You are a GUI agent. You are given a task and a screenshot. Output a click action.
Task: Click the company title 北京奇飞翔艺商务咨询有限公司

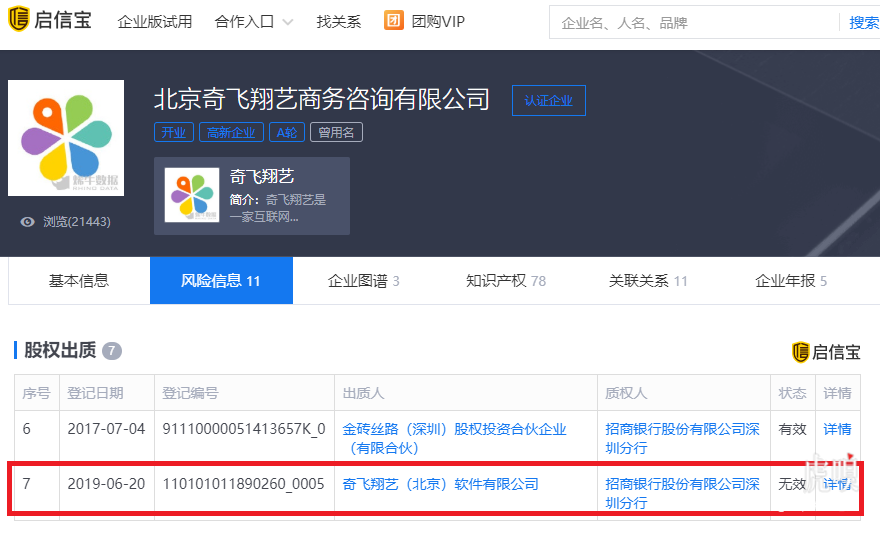(x=322, y=99)
